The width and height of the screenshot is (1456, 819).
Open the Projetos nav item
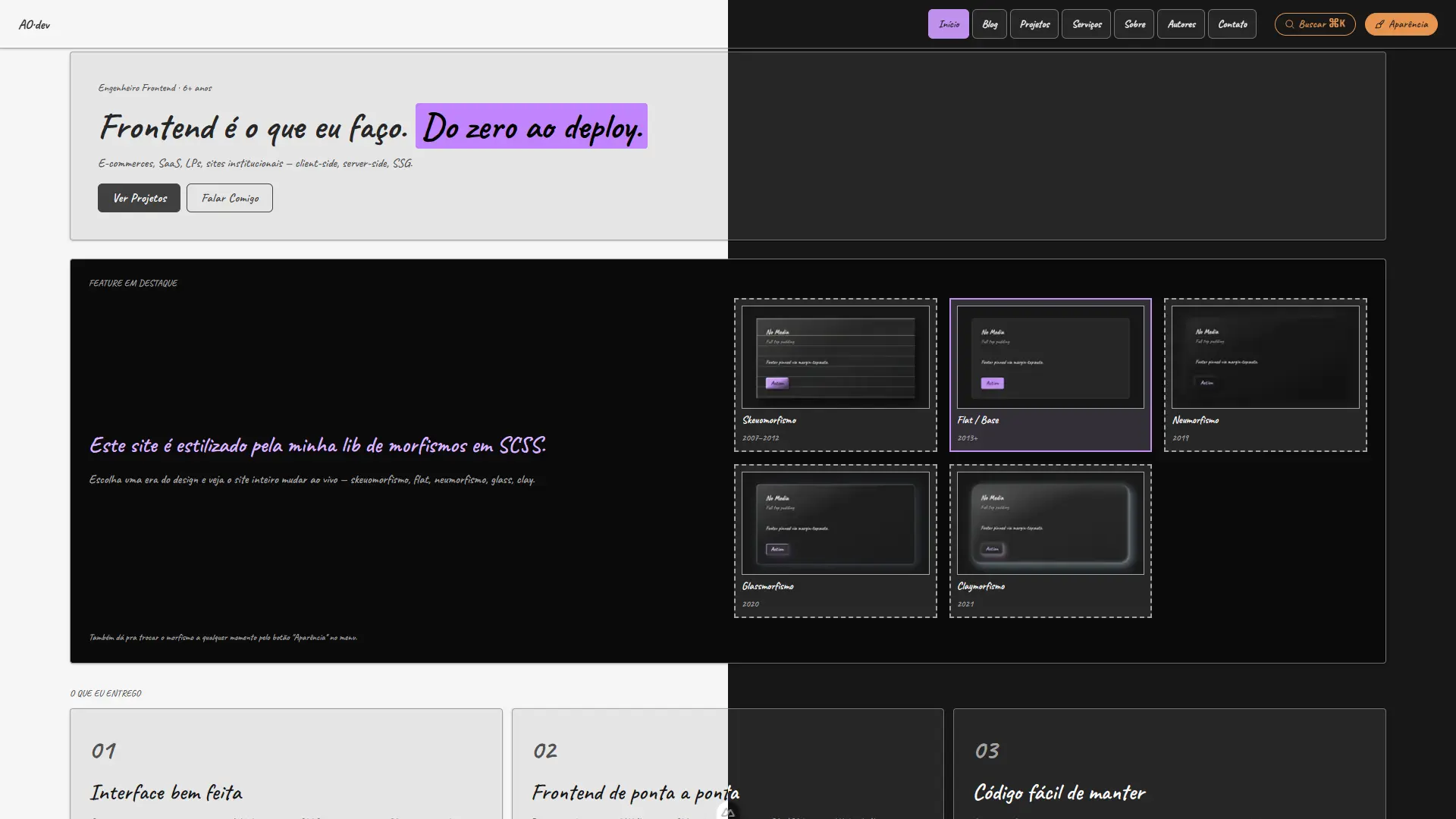[x=1034, y=24]
